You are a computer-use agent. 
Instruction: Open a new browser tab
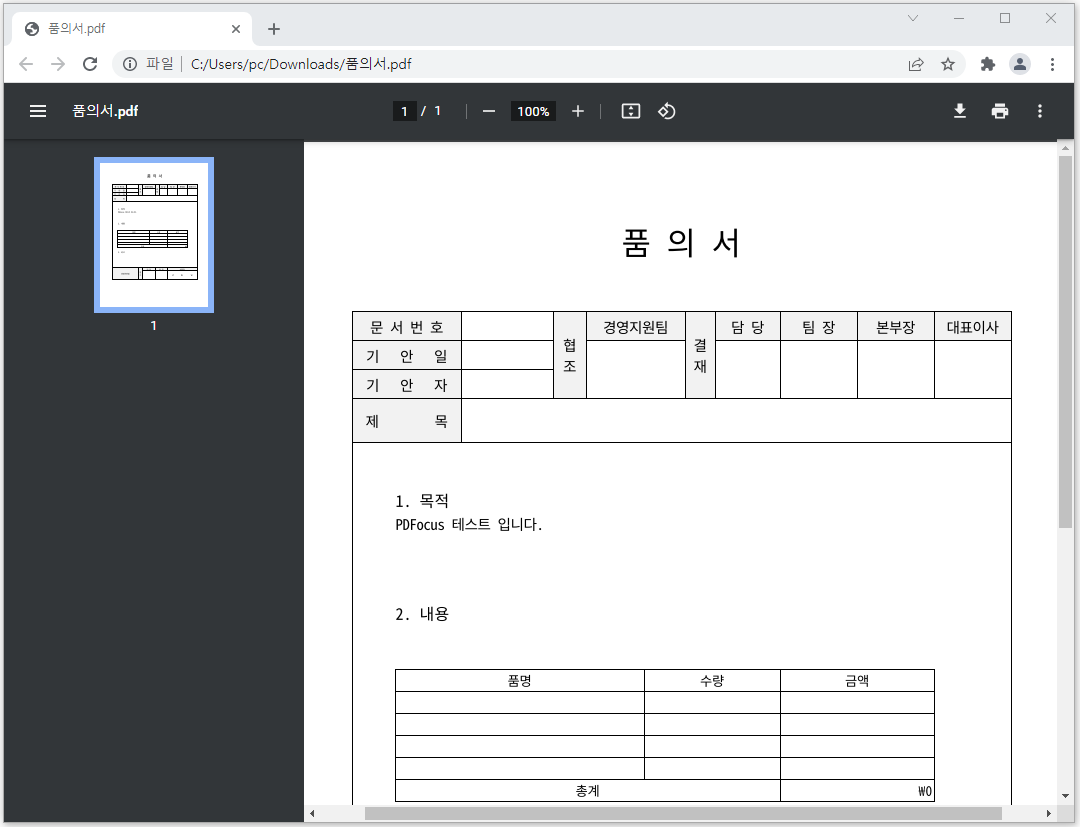273,29
